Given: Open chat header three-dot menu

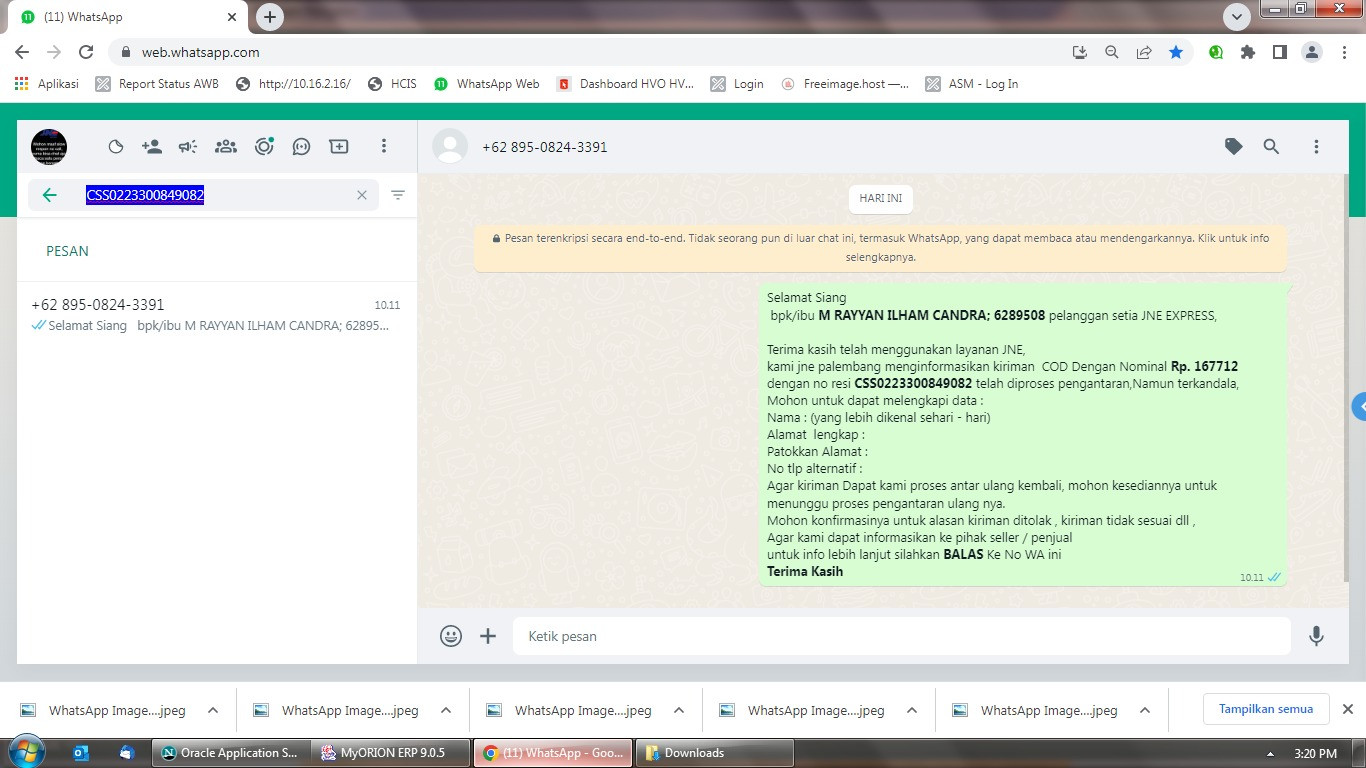Looking at the screenshot, I should click(1316, 147).
